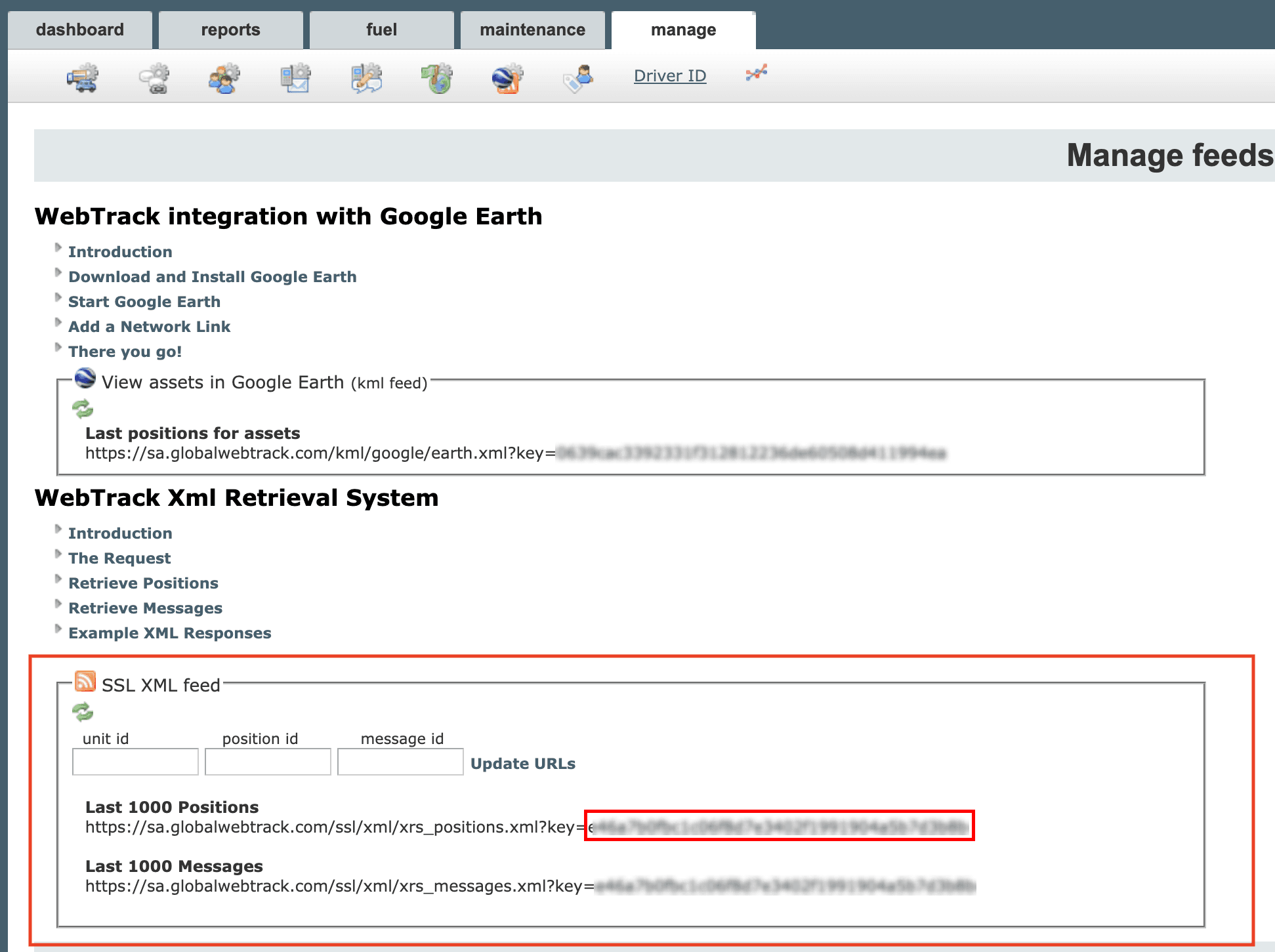
Task: Open the Google Earth feeds icon
Action: coord(507,78)
